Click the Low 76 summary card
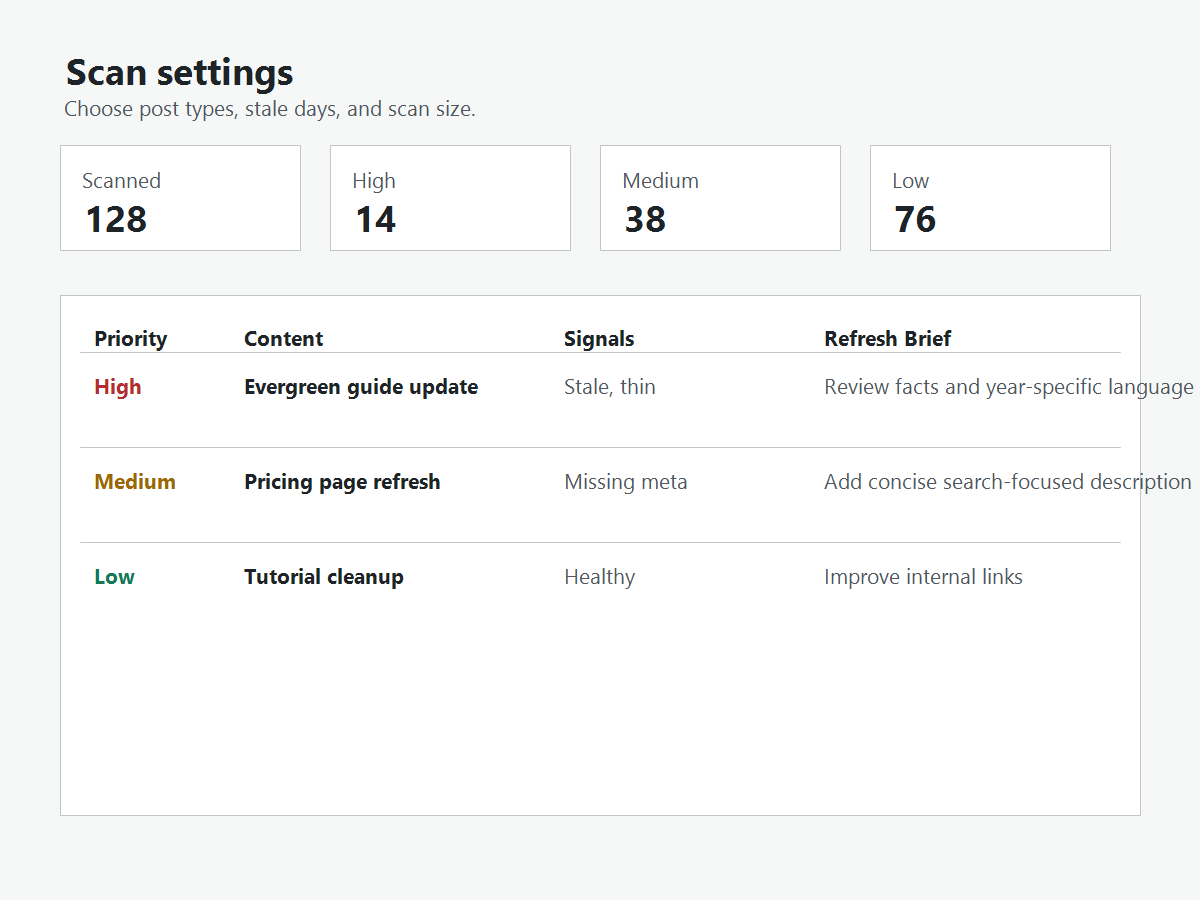1200x900 pixels. click(x=990, y=198)
